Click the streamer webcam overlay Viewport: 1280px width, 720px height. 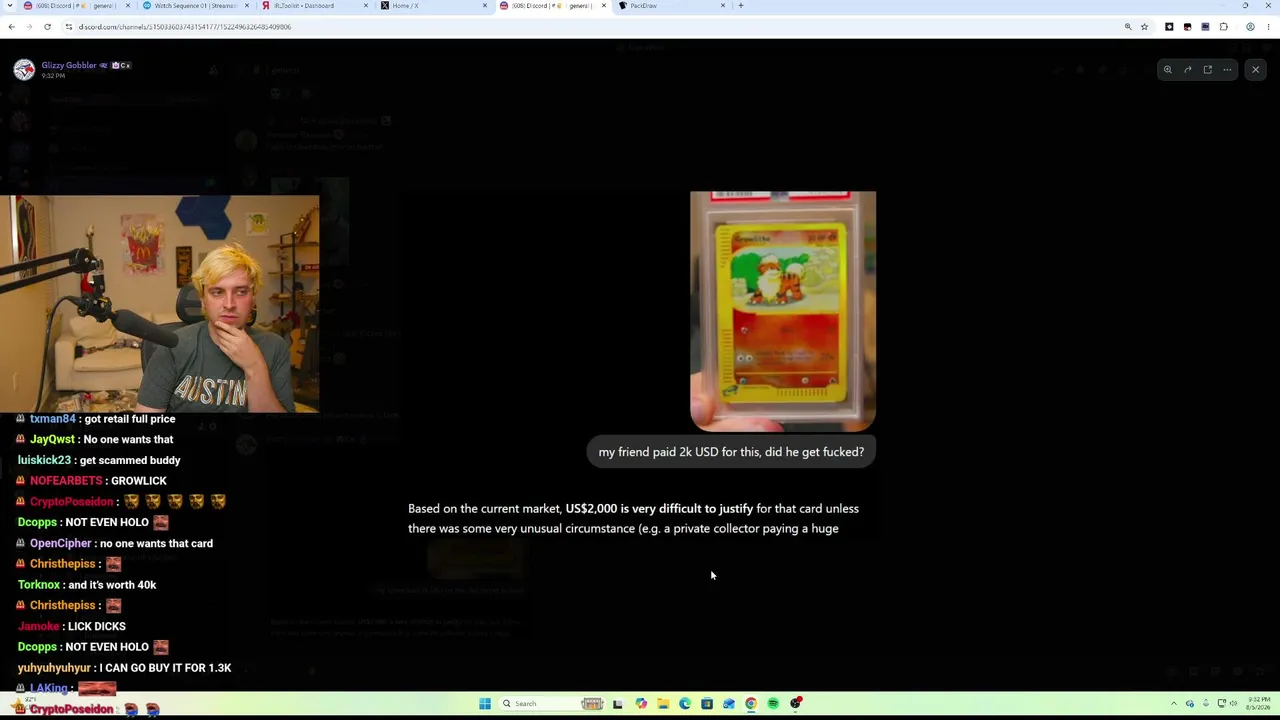160,304
